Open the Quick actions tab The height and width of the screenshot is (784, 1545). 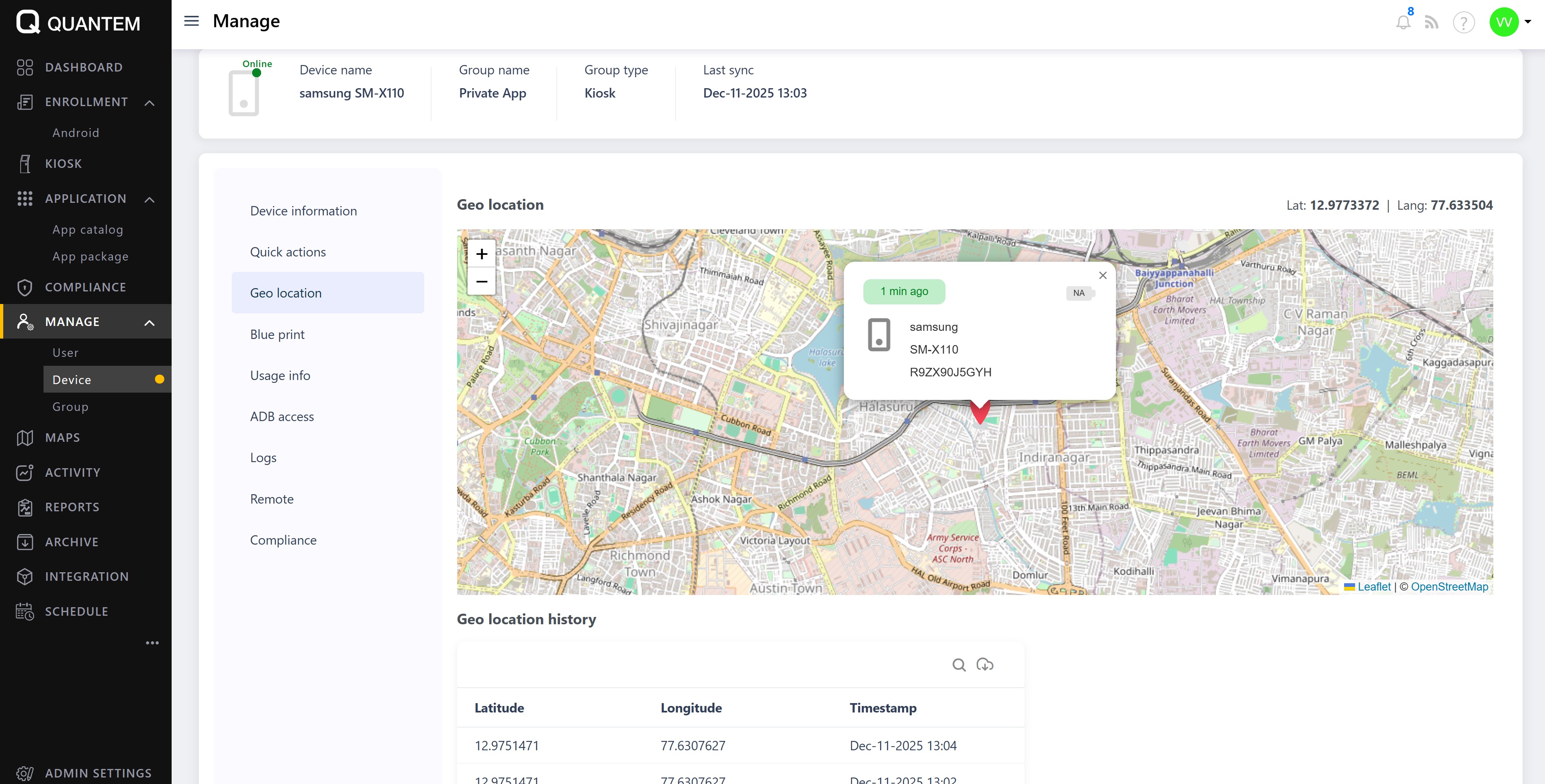[x=288, y=252]
